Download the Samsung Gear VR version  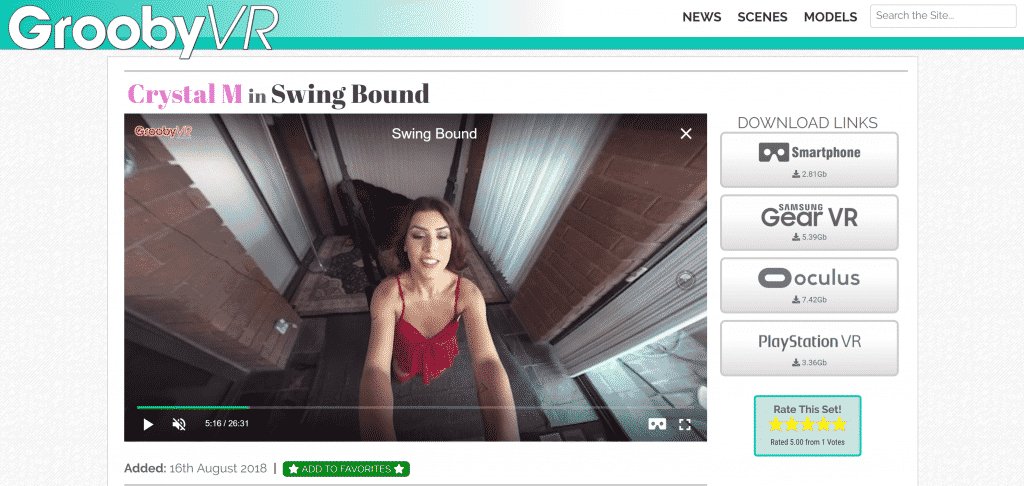pos(809,223)
